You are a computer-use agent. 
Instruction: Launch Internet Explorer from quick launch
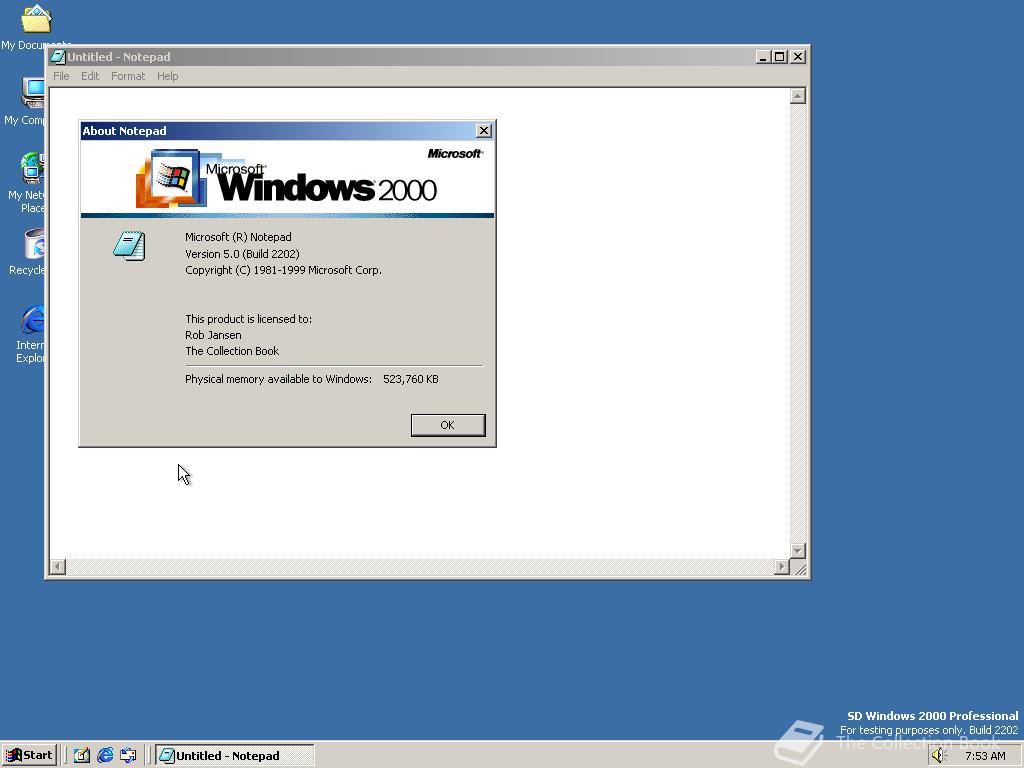coord(105,756)
